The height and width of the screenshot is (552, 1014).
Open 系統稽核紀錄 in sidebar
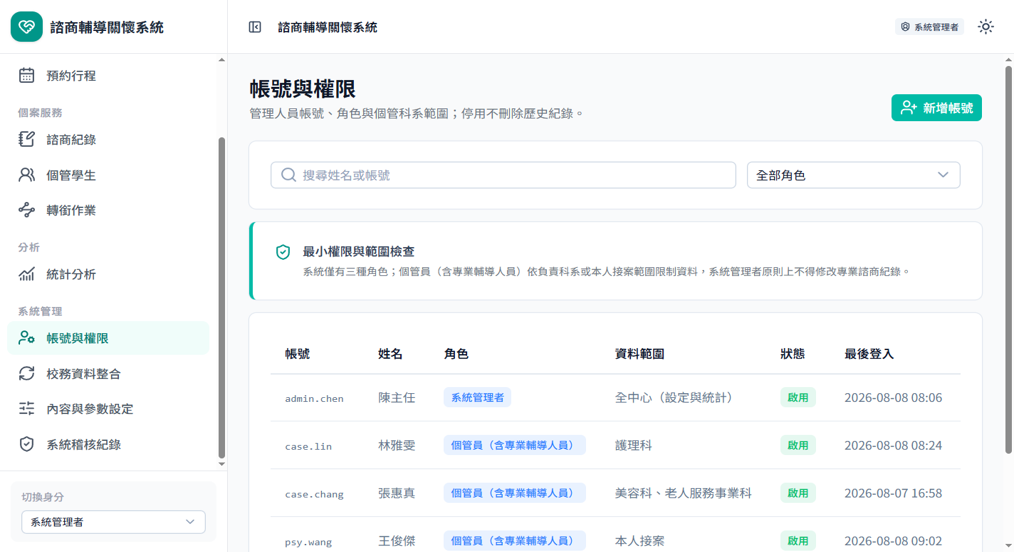(108, 444)
